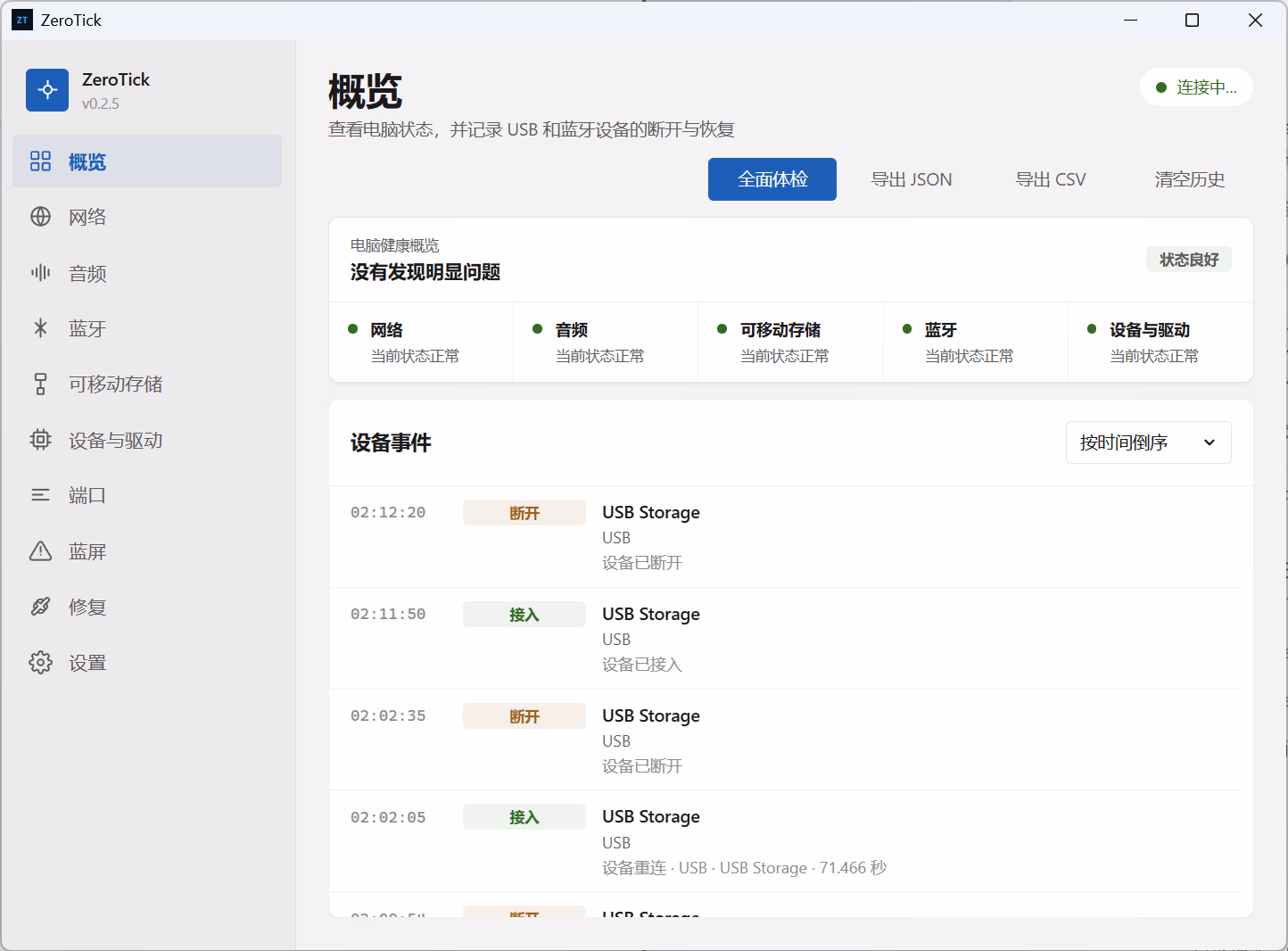Screen dimensions: 1288x951
Task: Click the 02:02:35 event timestamp
Action: (x=388, y=715)
